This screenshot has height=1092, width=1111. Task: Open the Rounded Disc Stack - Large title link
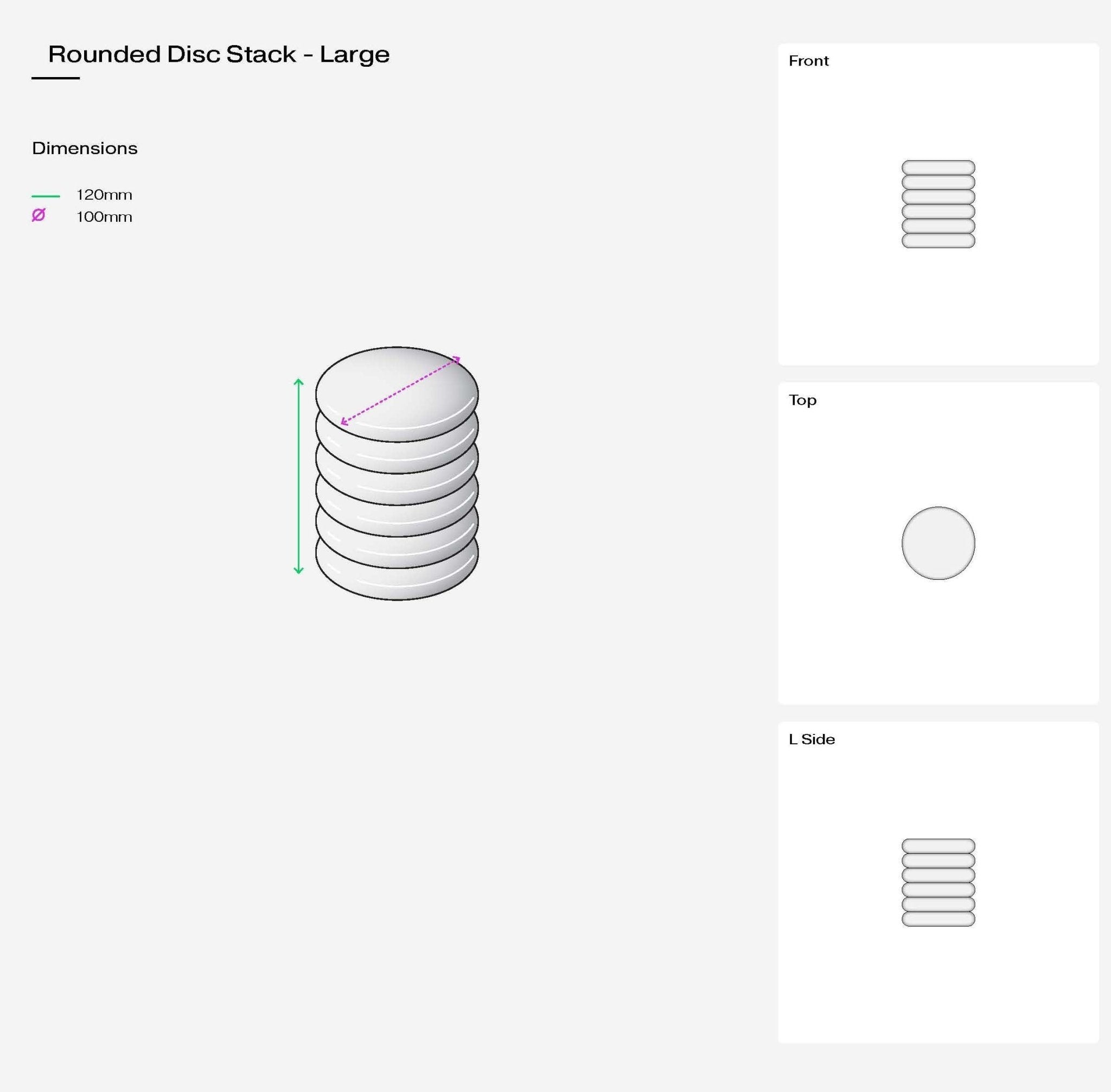(219, 54)
